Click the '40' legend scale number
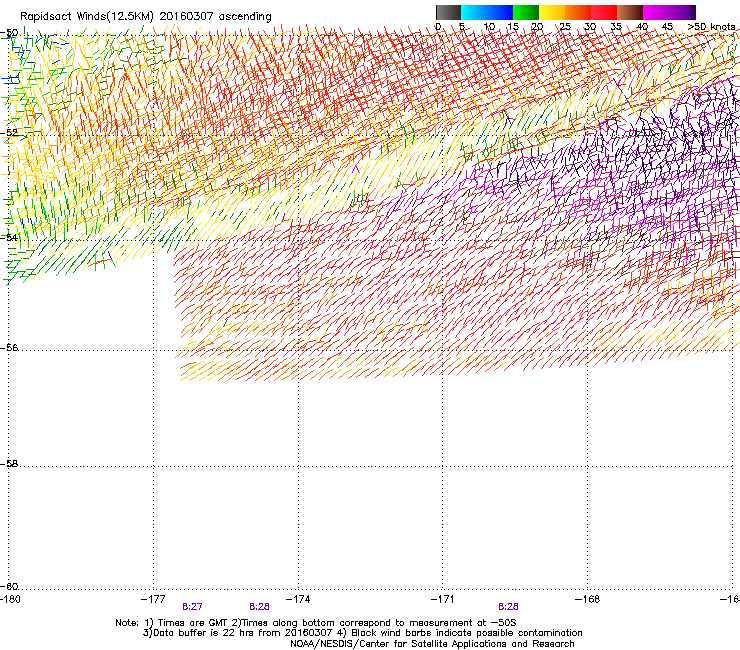Image resolution: width=740 pixels, height=650 pixels. (x=642, y=26)
